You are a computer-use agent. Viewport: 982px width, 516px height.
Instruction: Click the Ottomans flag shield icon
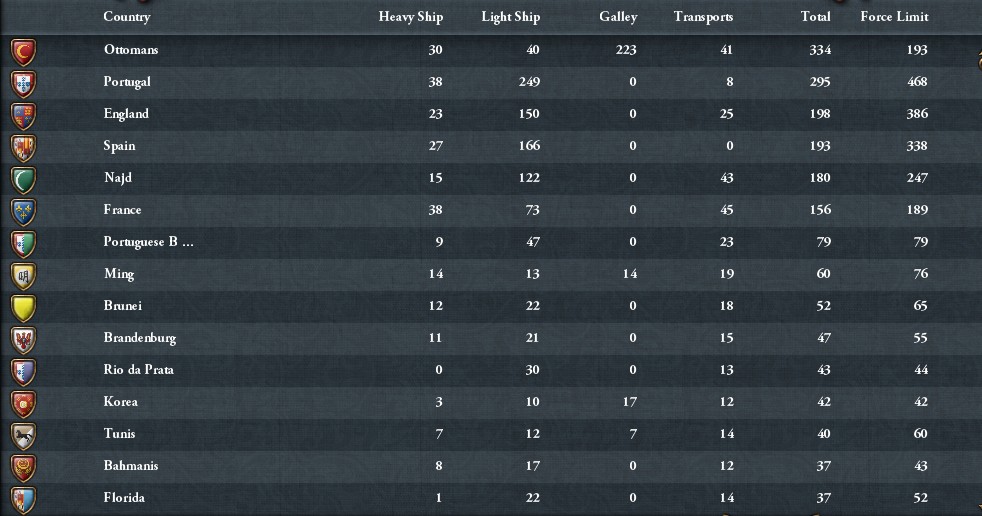(23, 50)
